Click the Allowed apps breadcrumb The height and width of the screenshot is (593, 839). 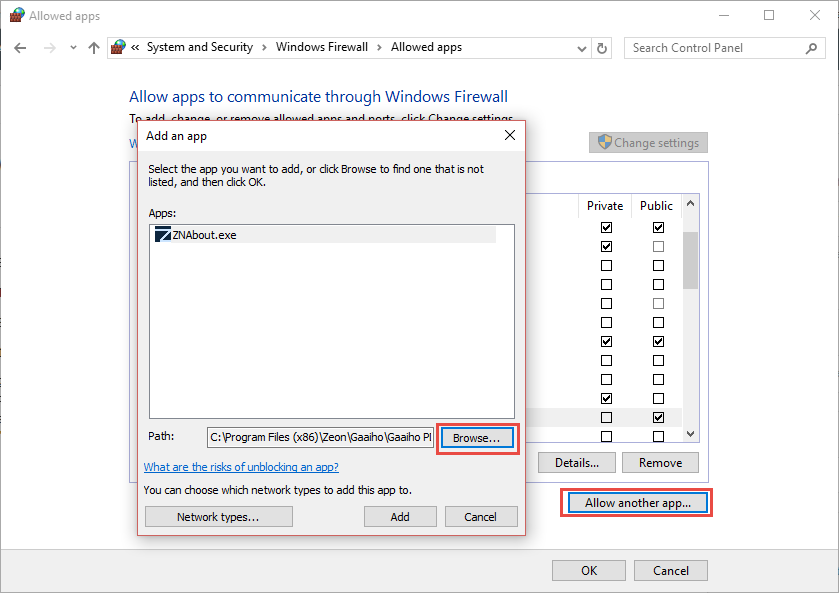(426, 47)
